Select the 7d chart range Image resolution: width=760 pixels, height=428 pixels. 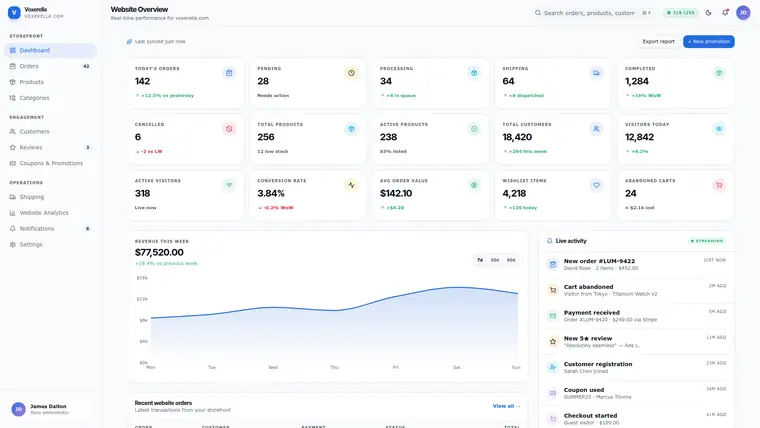(x=480, y=260)
